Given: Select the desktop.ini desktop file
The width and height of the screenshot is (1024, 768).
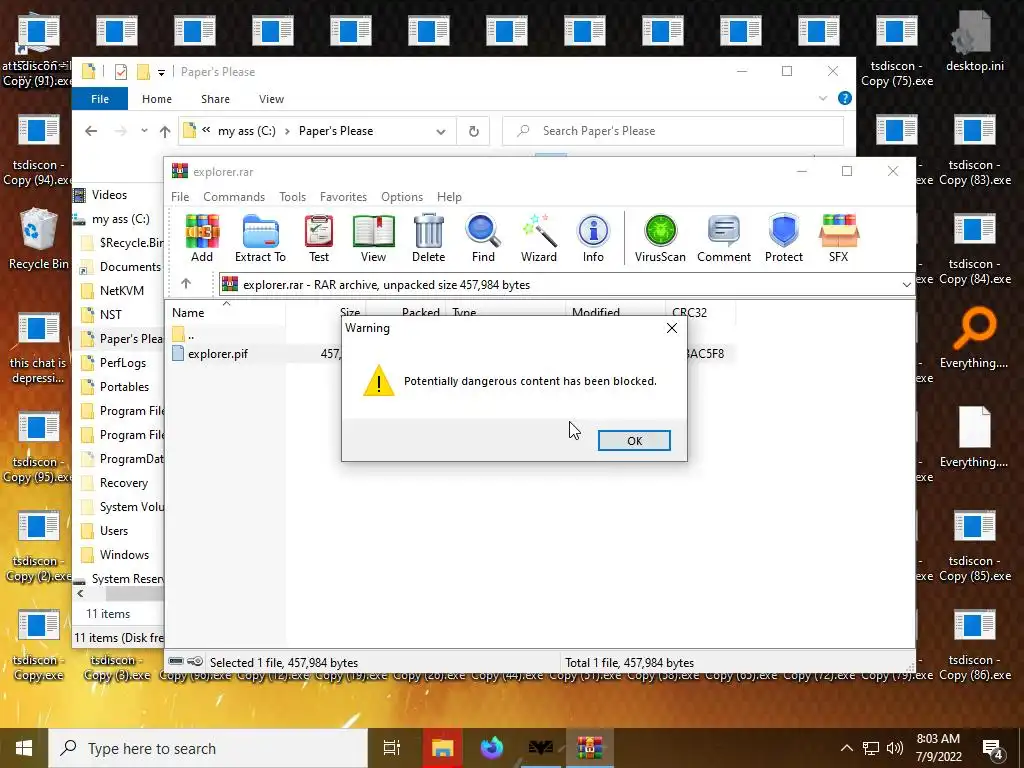Looking at the screenshot, I should click(975, 42).
